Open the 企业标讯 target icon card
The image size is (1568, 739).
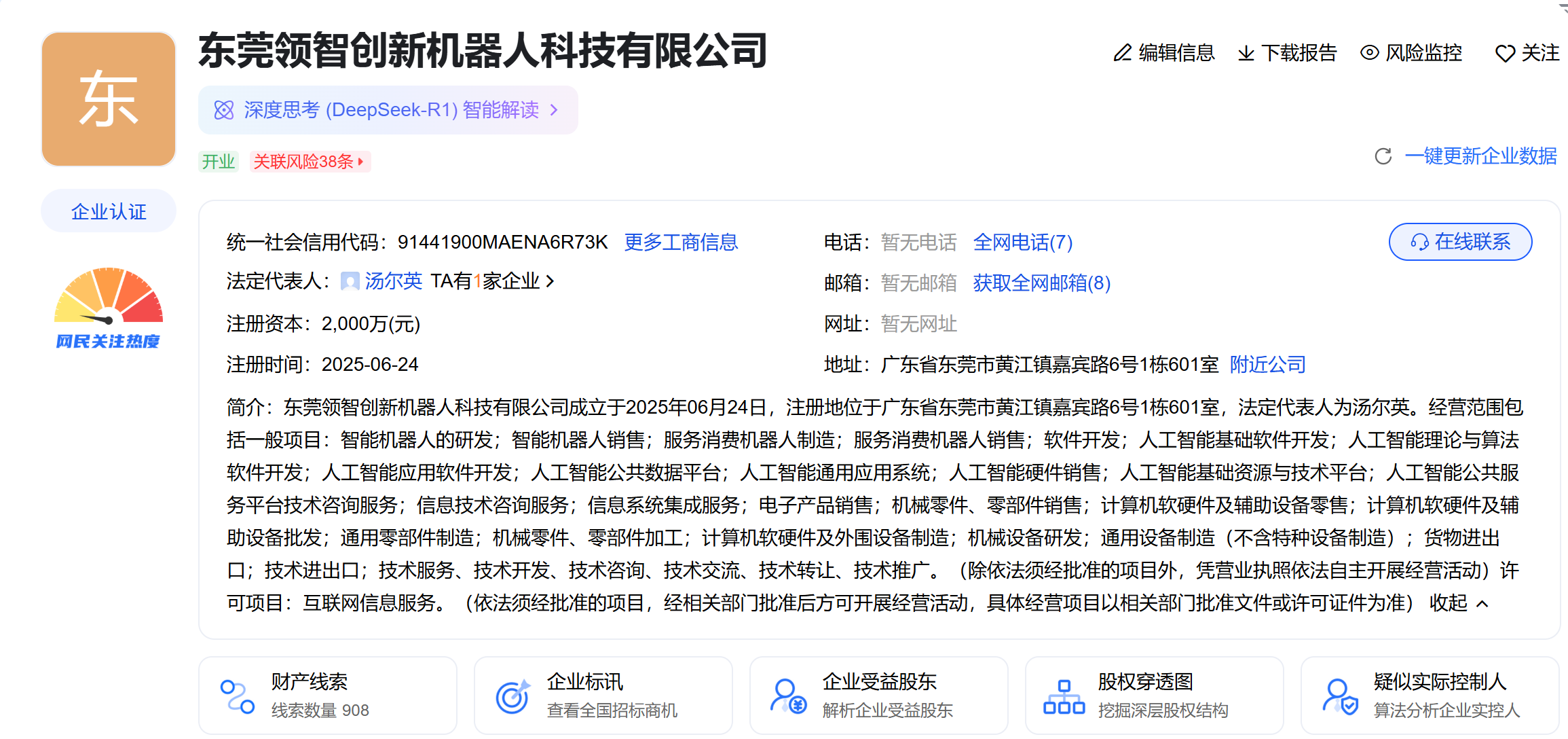[x=512, y=696]
